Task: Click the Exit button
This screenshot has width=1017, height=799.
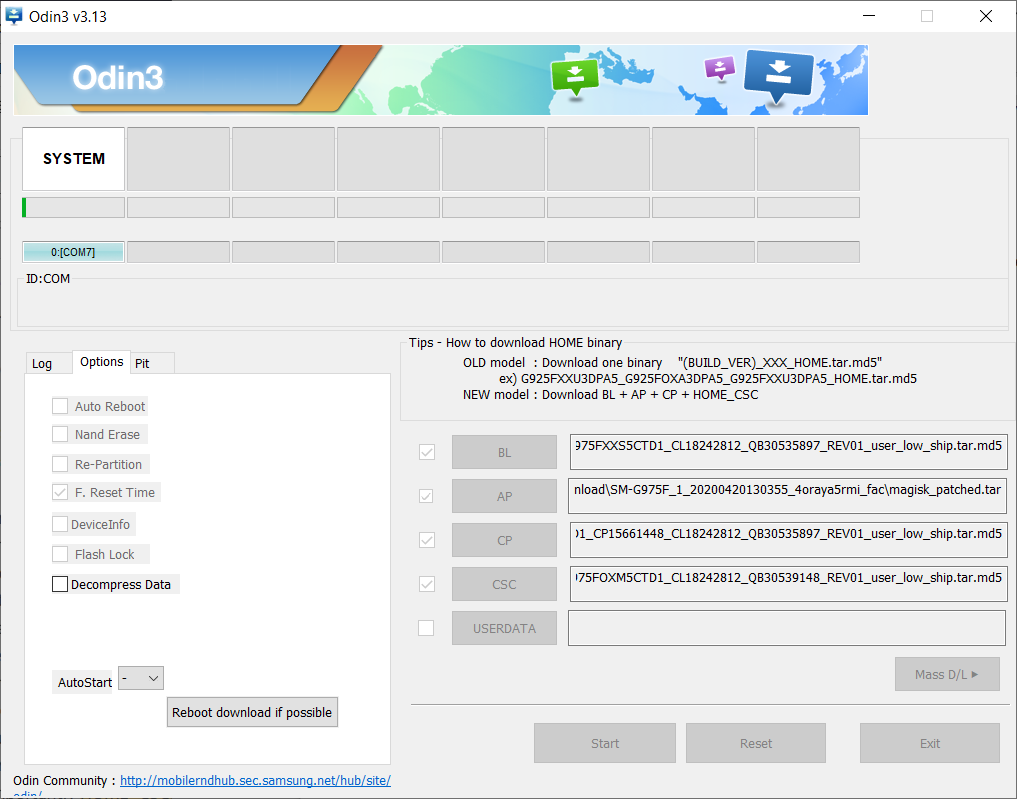Action: [929, 743]
